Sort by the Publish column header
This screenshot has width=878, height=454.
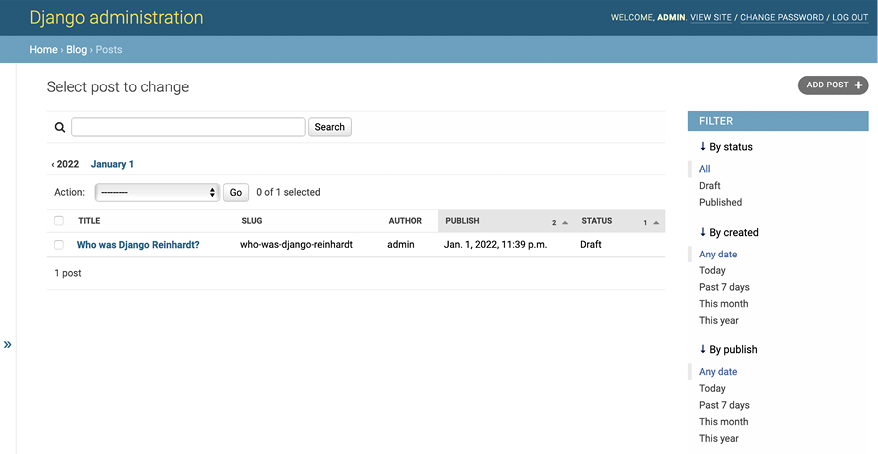[462, 221]
